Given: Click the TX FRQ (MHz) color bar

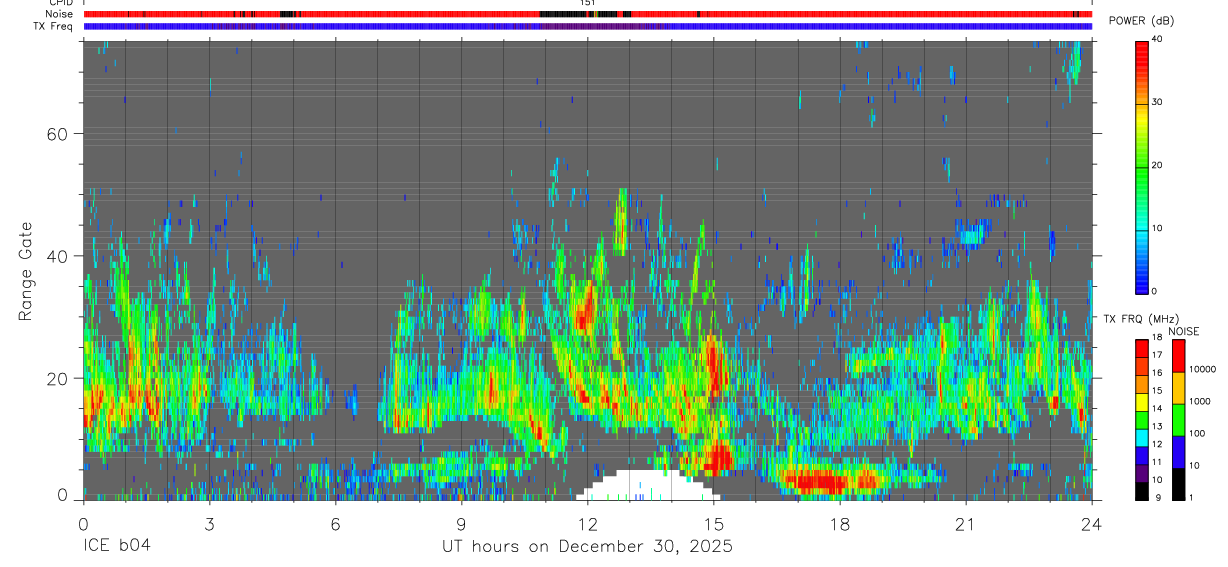Looking at the screenshot, I should (1142, 418).
